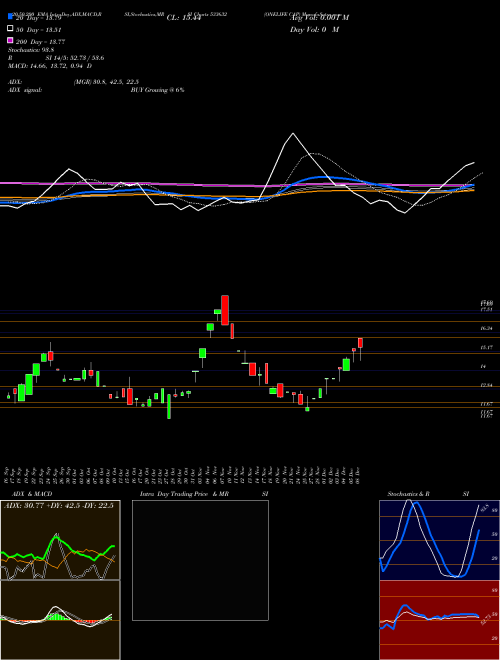Click the magenta 200 Day legend swatch
The width and height of the screenshot is (500, 660).
tap(10, 40)
